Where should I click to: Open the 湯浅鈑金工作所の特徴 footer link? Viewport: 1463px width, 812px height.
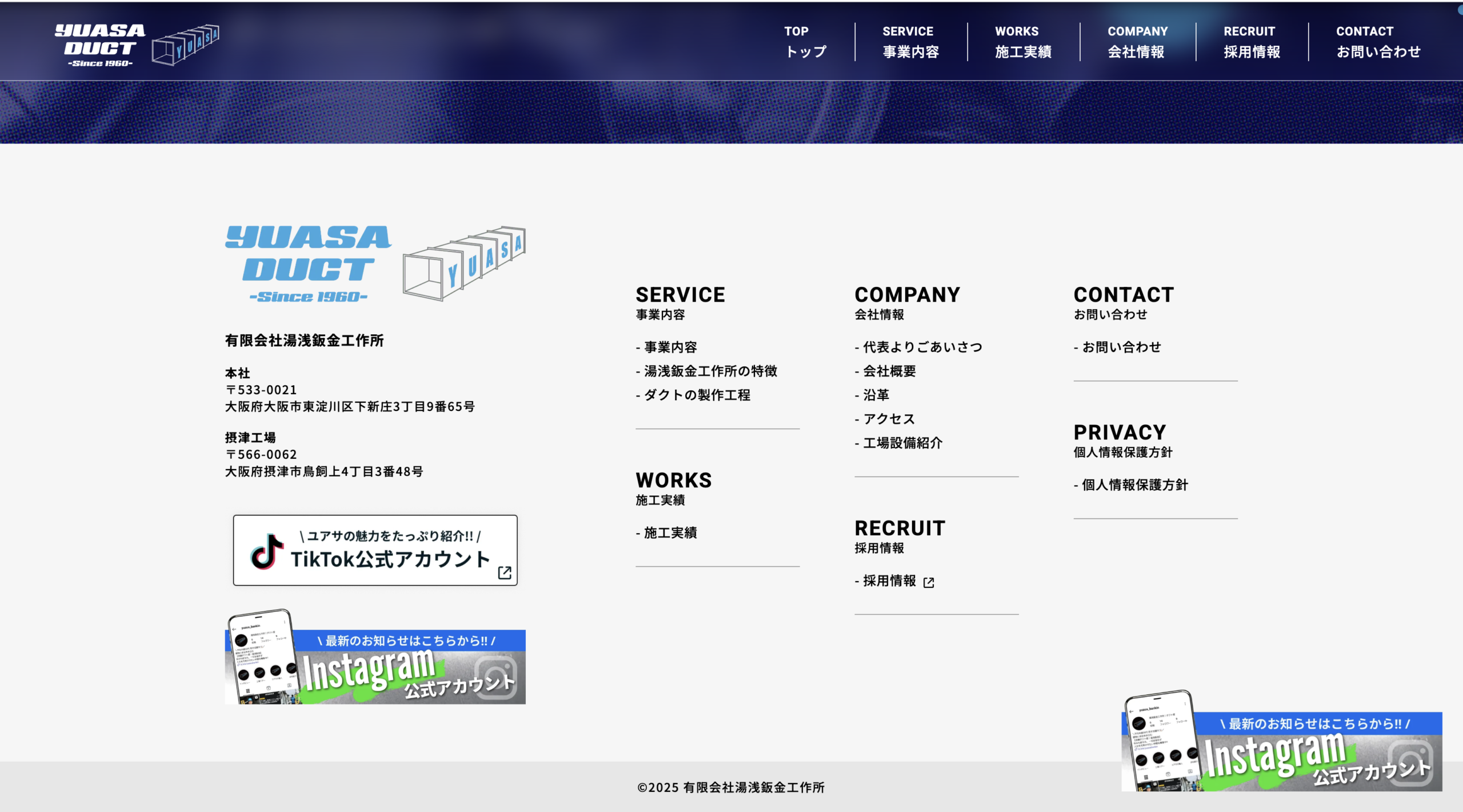pyautogui.click(x=706, y=371)
